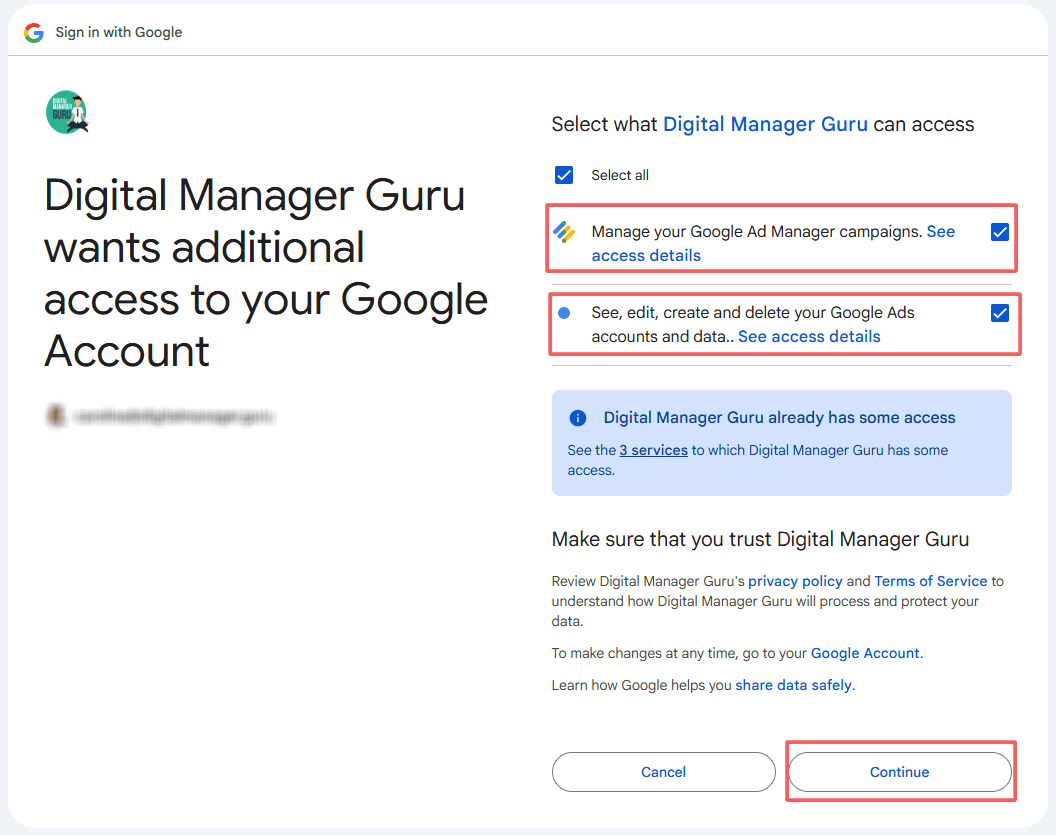Viewport: 1056px width, 835px height.
Task: Click the Digital Manager Guru app logo
Action: (67, 112)
